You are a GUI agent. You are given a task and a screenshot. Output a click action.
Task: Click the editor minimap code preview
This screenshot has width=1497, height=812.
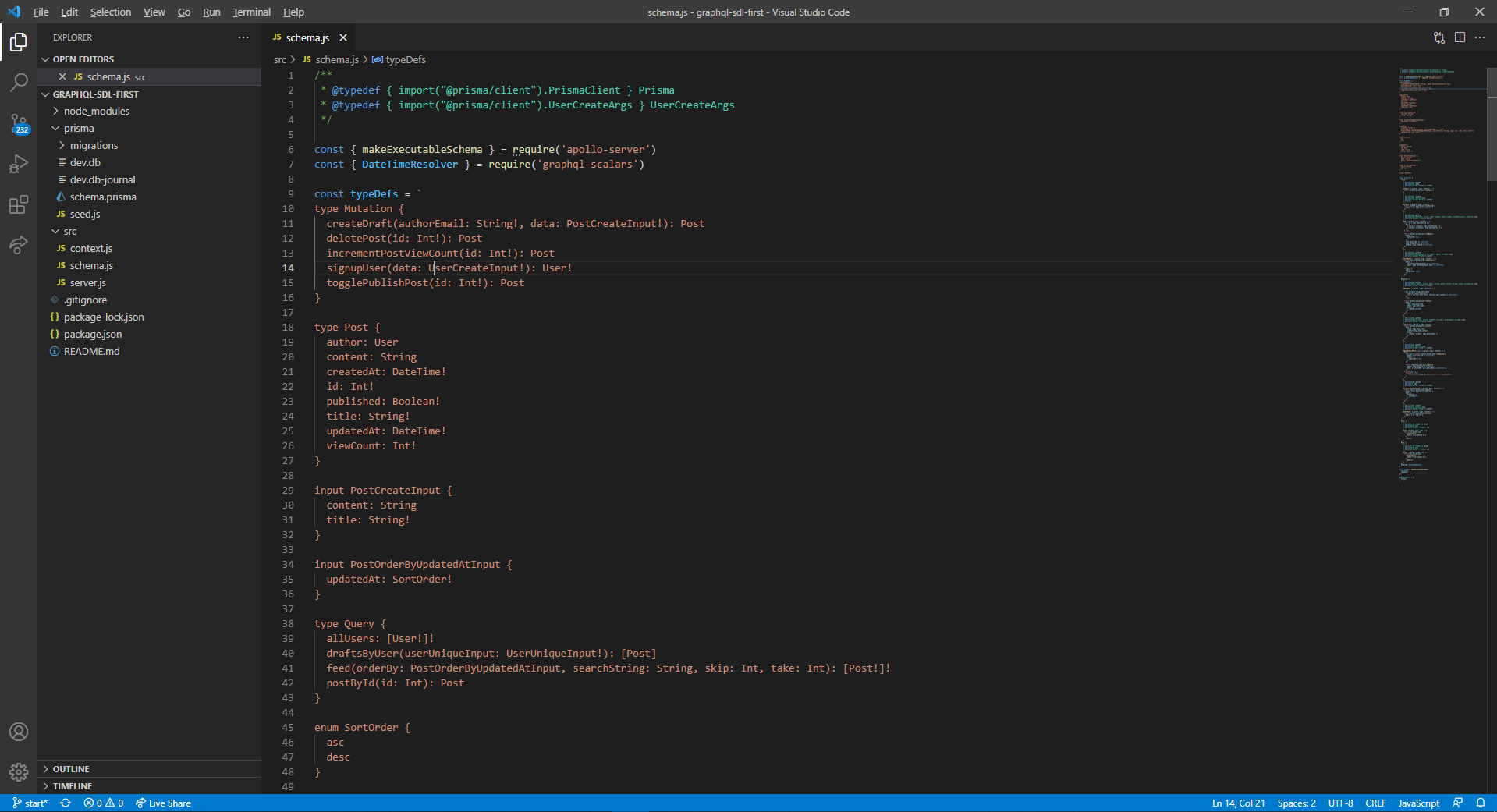(1439, 273)
